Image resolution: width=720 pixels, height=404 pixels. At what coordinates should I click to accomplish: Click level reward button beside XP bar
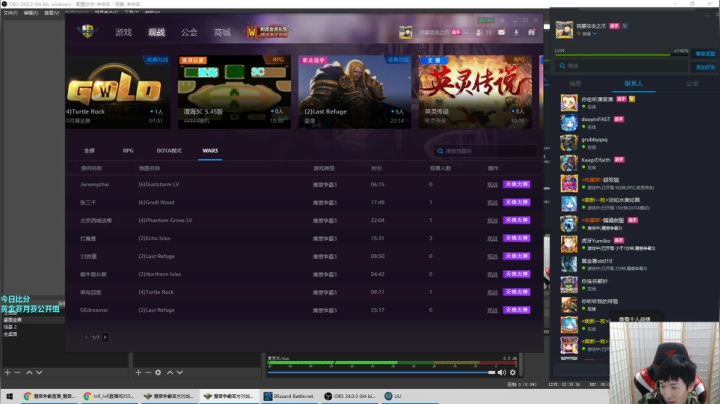click(705, 54)
